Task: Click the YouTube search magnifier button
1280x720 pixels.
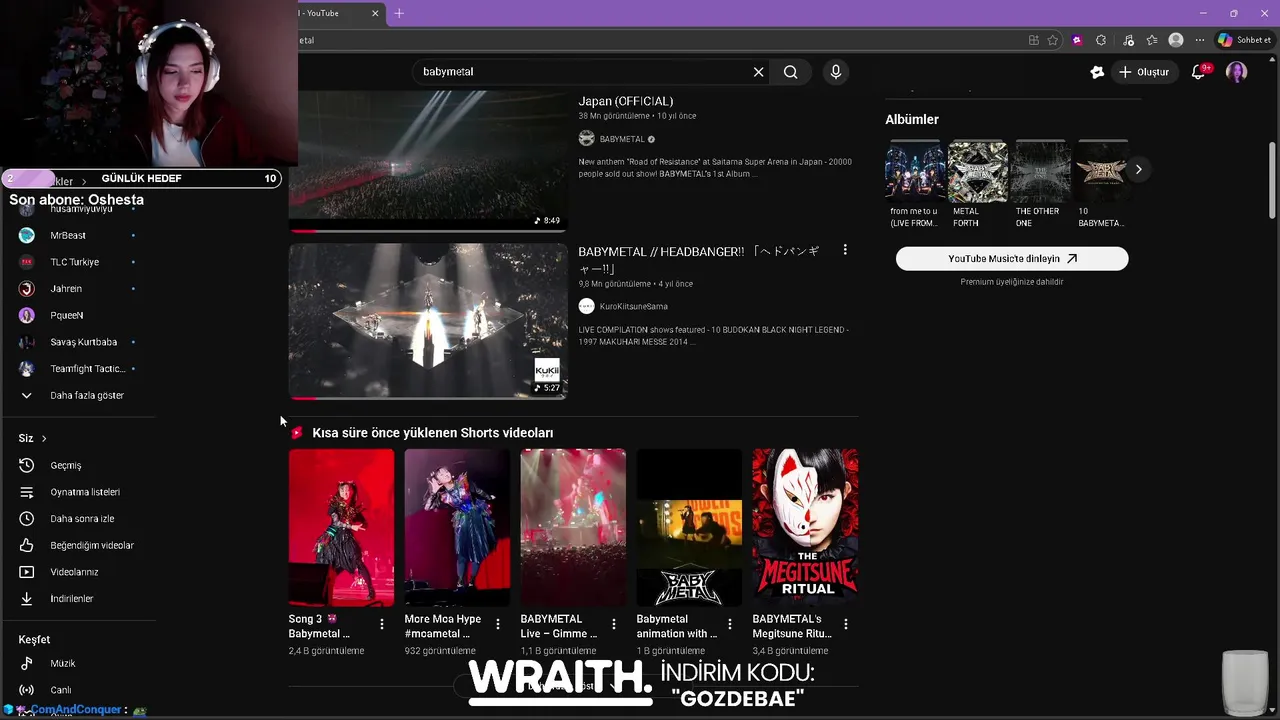Action: (790, 72)
